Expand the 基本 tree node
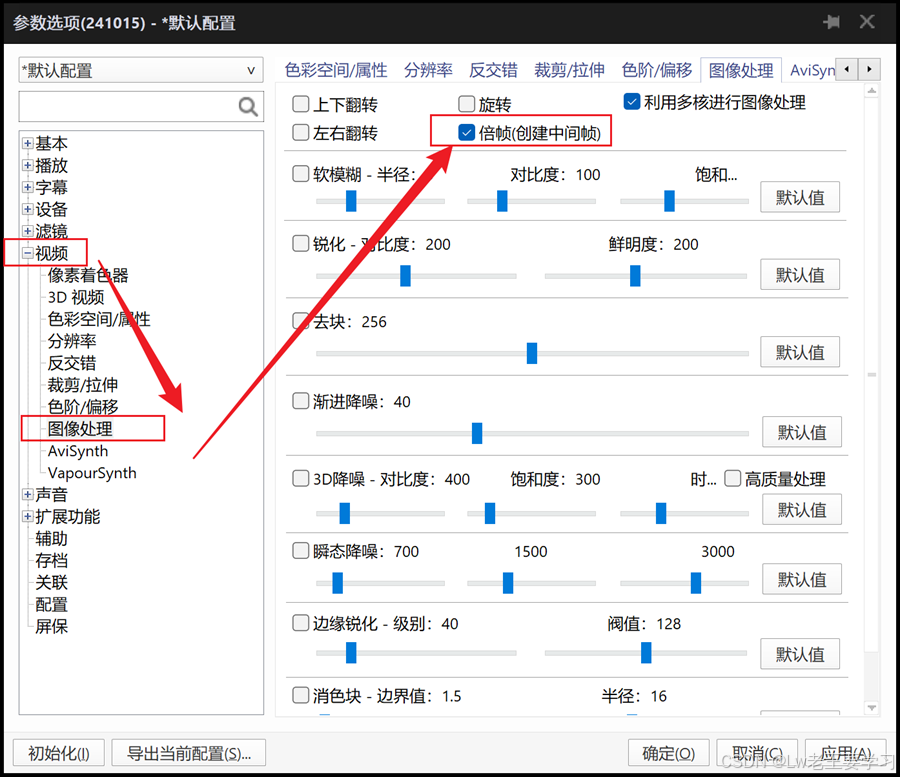This screenshot has width=900, height=777. point(28,143)
